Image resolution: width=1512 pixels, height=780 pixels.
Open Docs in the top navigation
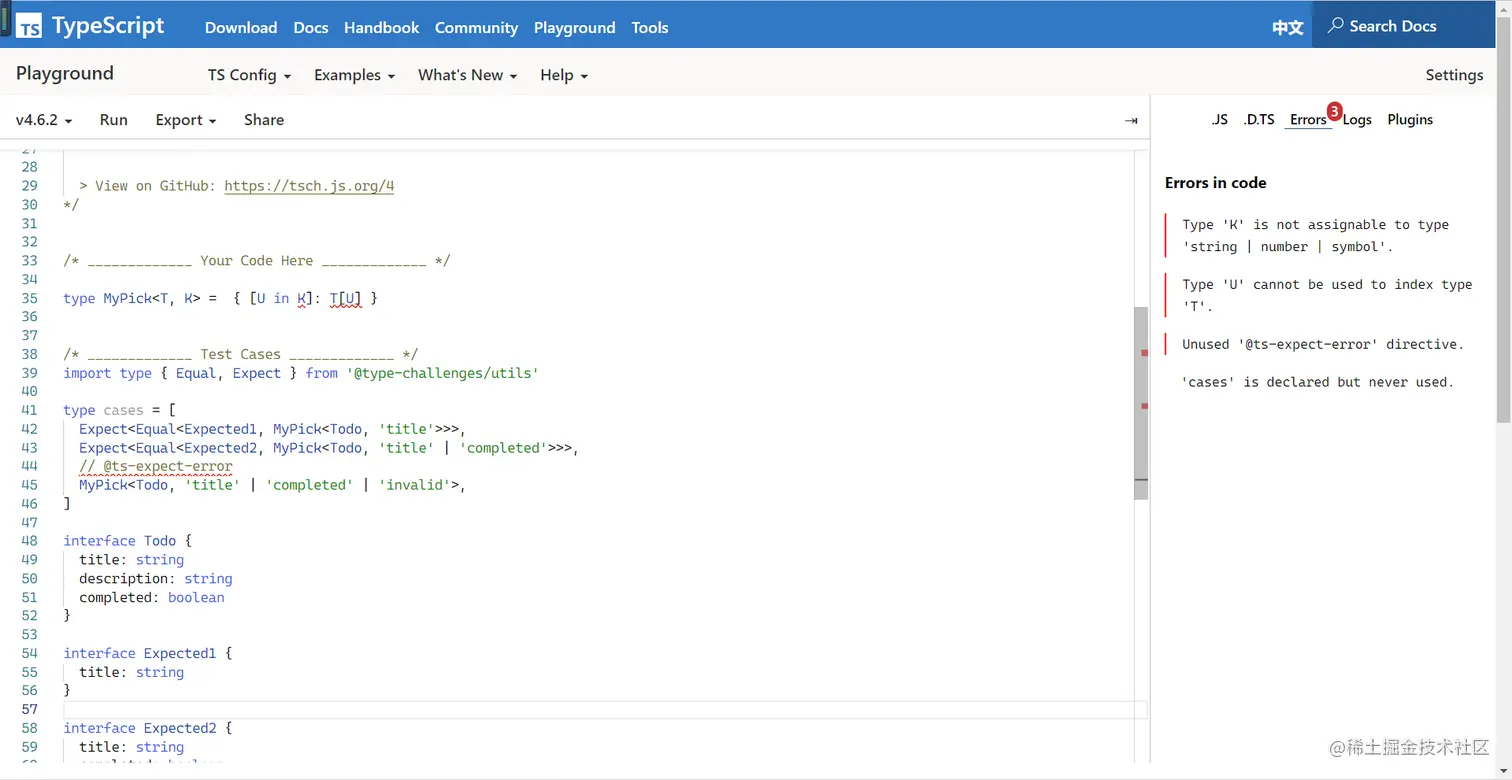(x=311, y=27)
